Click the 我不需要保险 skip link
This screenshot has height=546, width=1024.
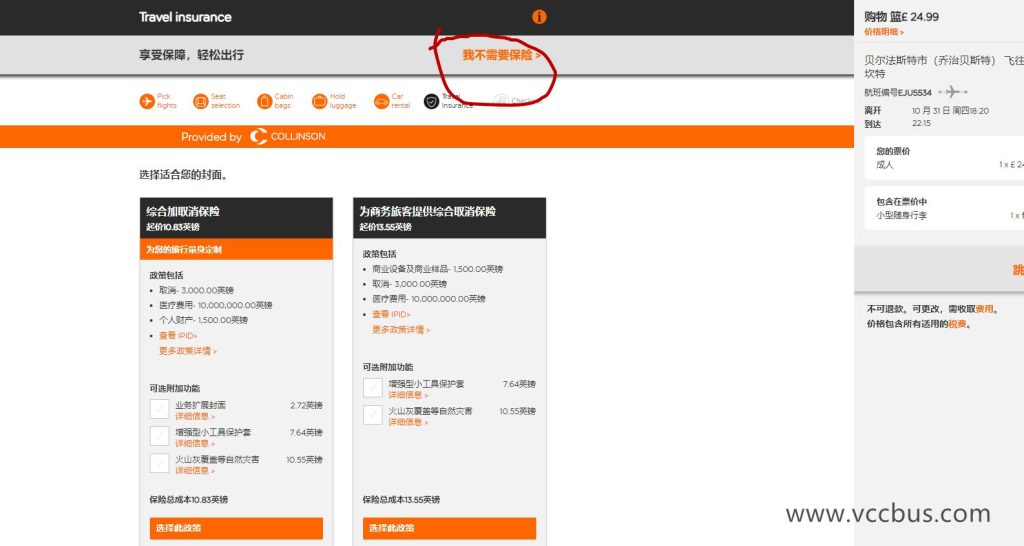pos(501,55)
